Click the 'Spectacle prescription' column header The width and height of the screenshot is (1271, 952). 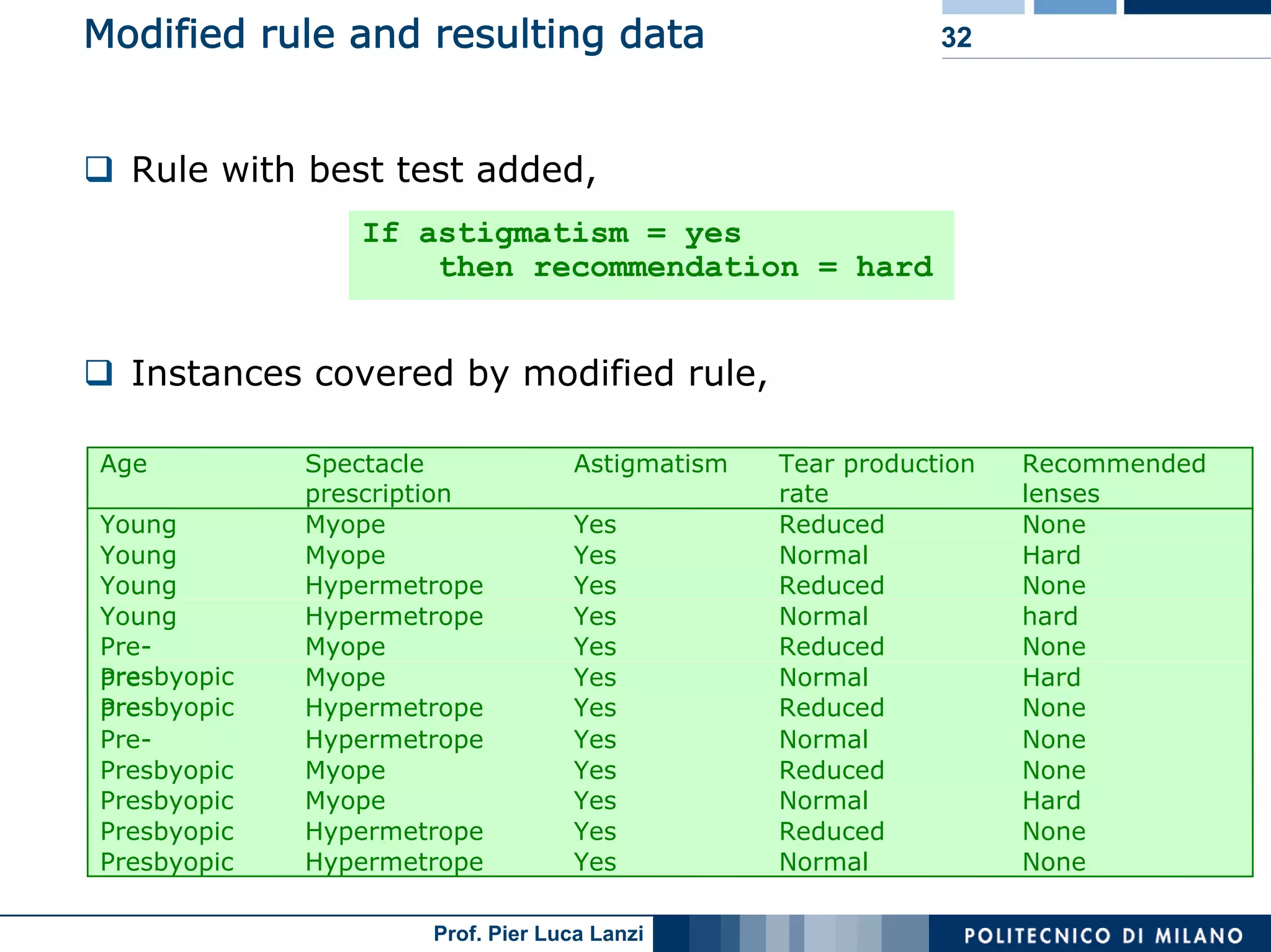point(377,478)
